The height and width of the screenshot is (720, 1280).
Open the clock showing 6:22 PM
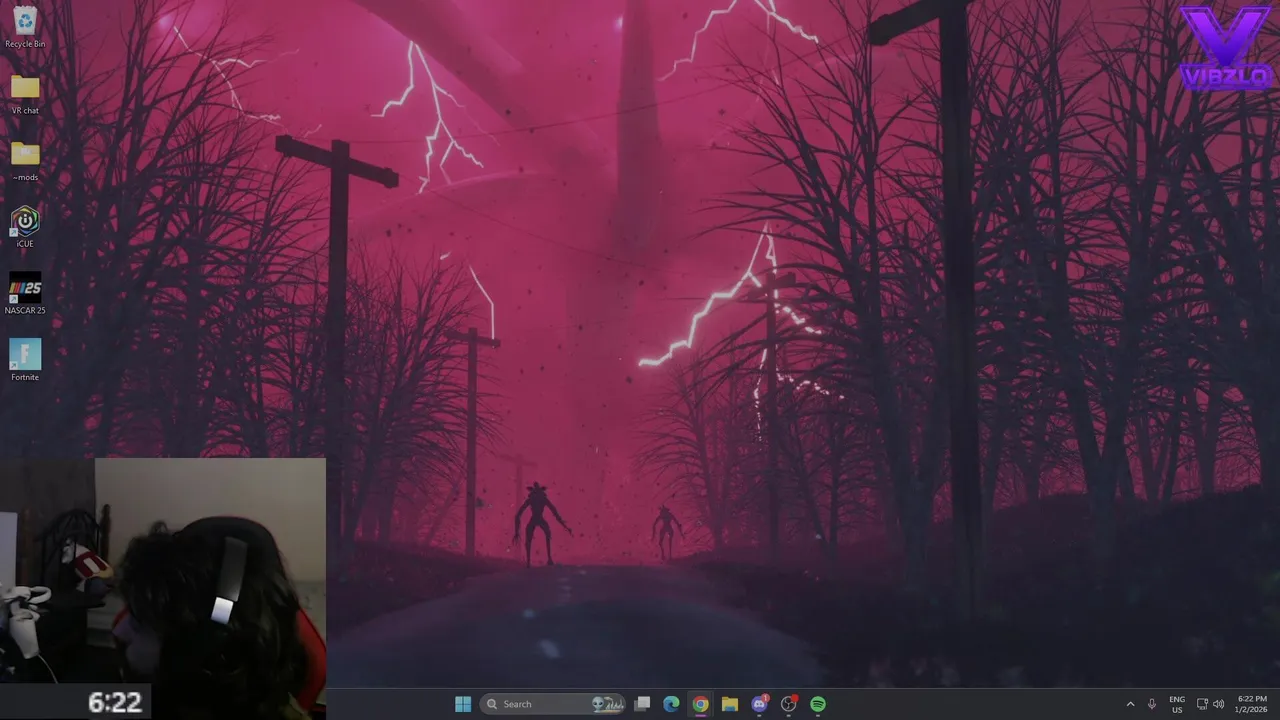pyautogui.click(x=1252, y=704)
